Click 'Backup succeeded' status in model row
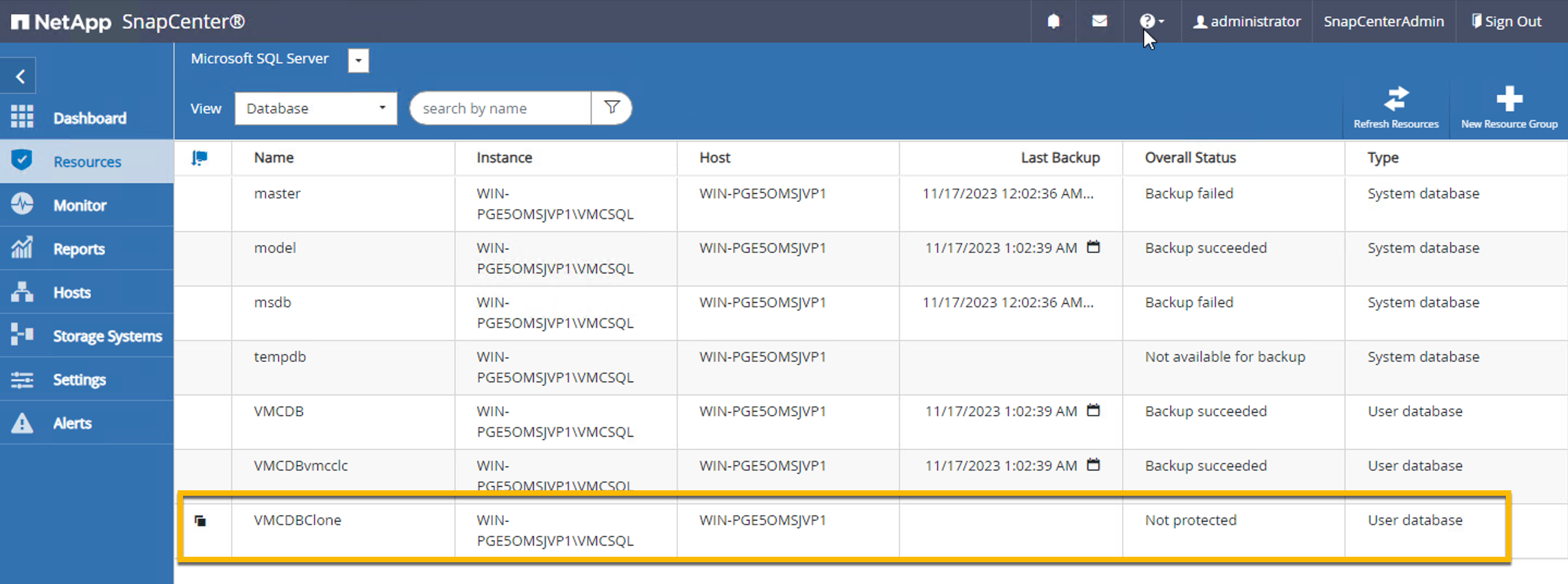Screen dimensions: 1568x584 coord(1206,248)
